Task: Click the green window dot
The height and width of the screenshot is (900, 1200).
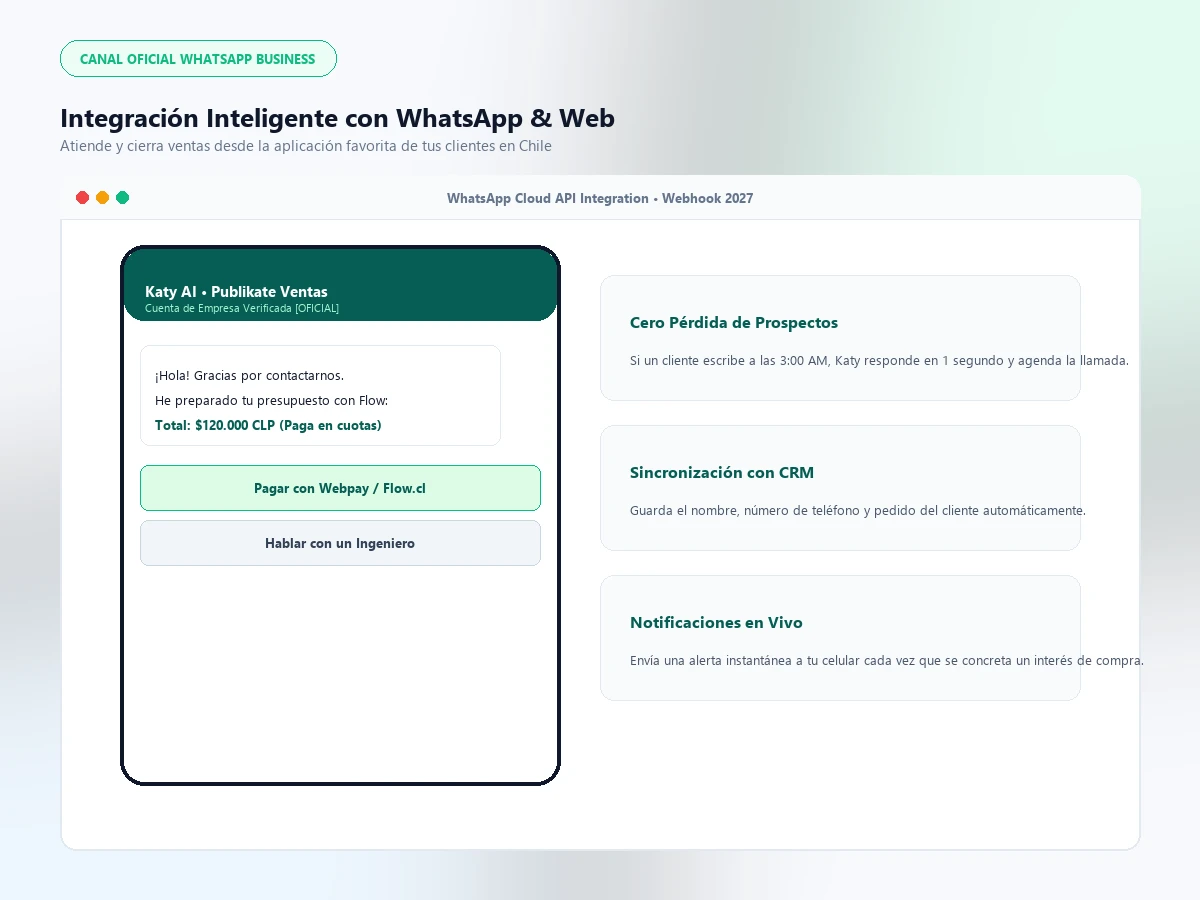Action: (123, 198)
